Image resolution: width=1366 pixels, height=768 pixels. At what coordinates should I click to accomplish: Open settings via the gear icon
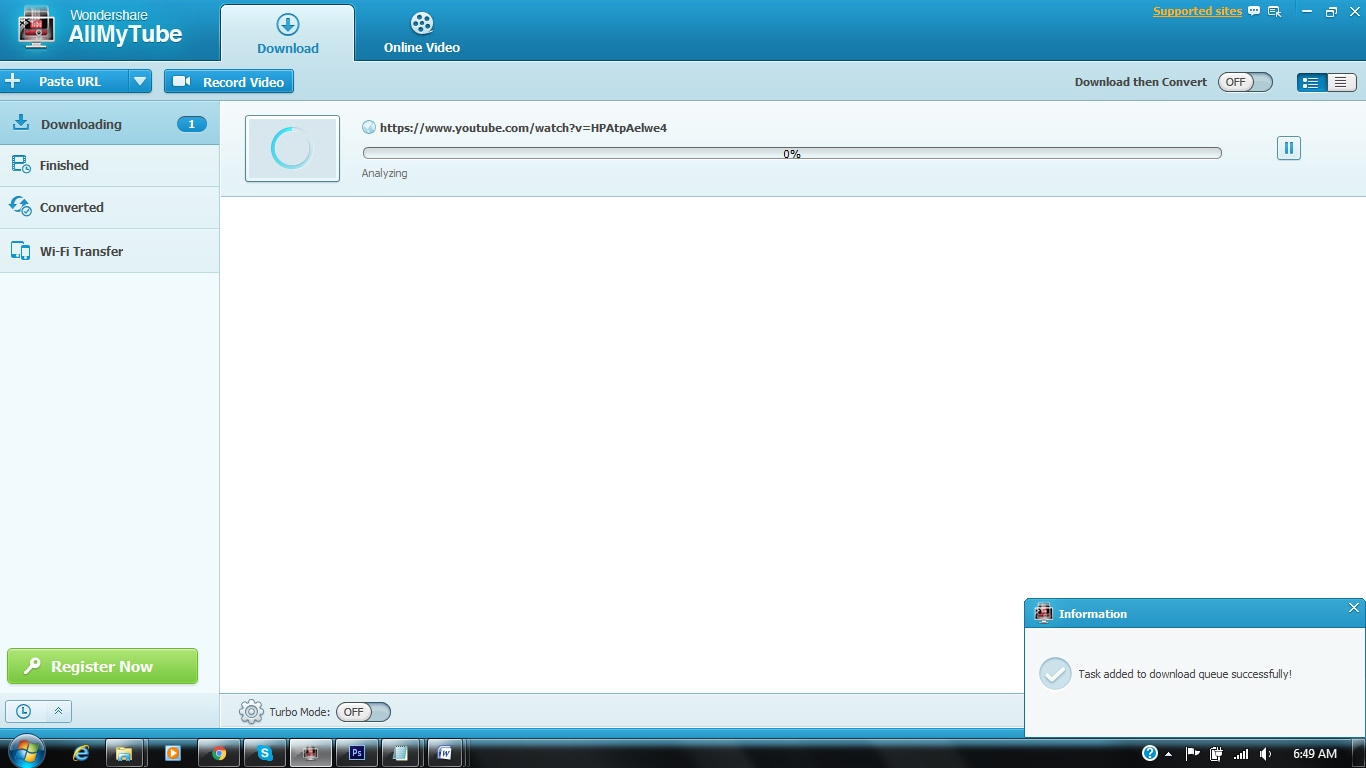coord(252,712)
